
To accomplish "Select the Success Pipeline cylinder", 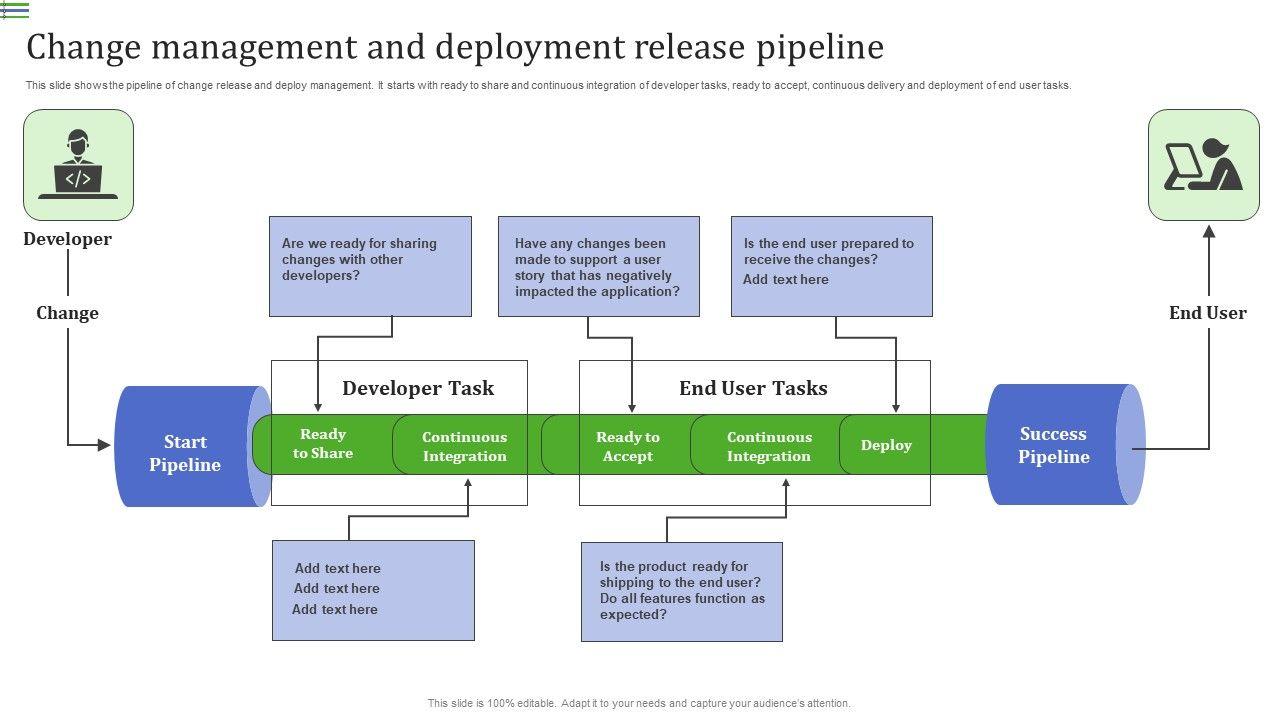I will 1054,445.
